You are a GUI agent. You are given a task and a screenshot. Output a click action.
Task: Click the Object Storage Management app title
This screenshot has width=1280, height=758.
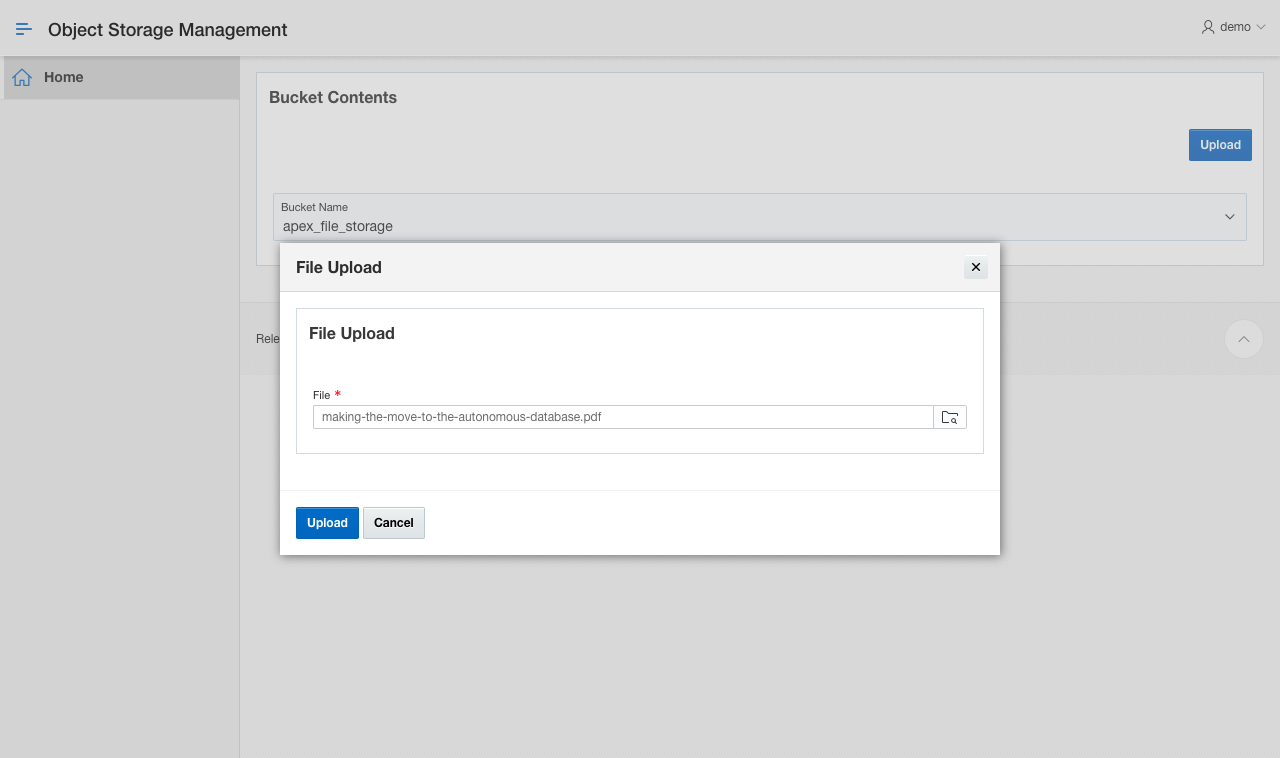167,30
